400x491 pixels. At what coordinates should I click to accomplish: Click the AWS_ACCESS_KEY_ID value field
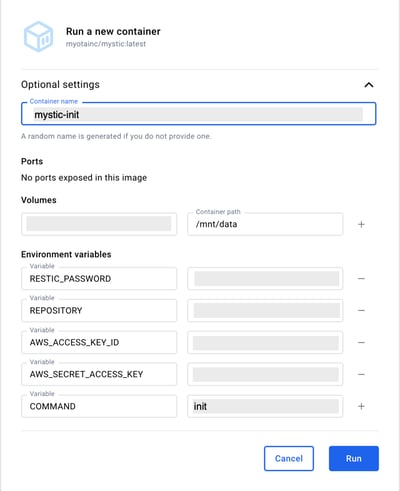tap(265, 343)
